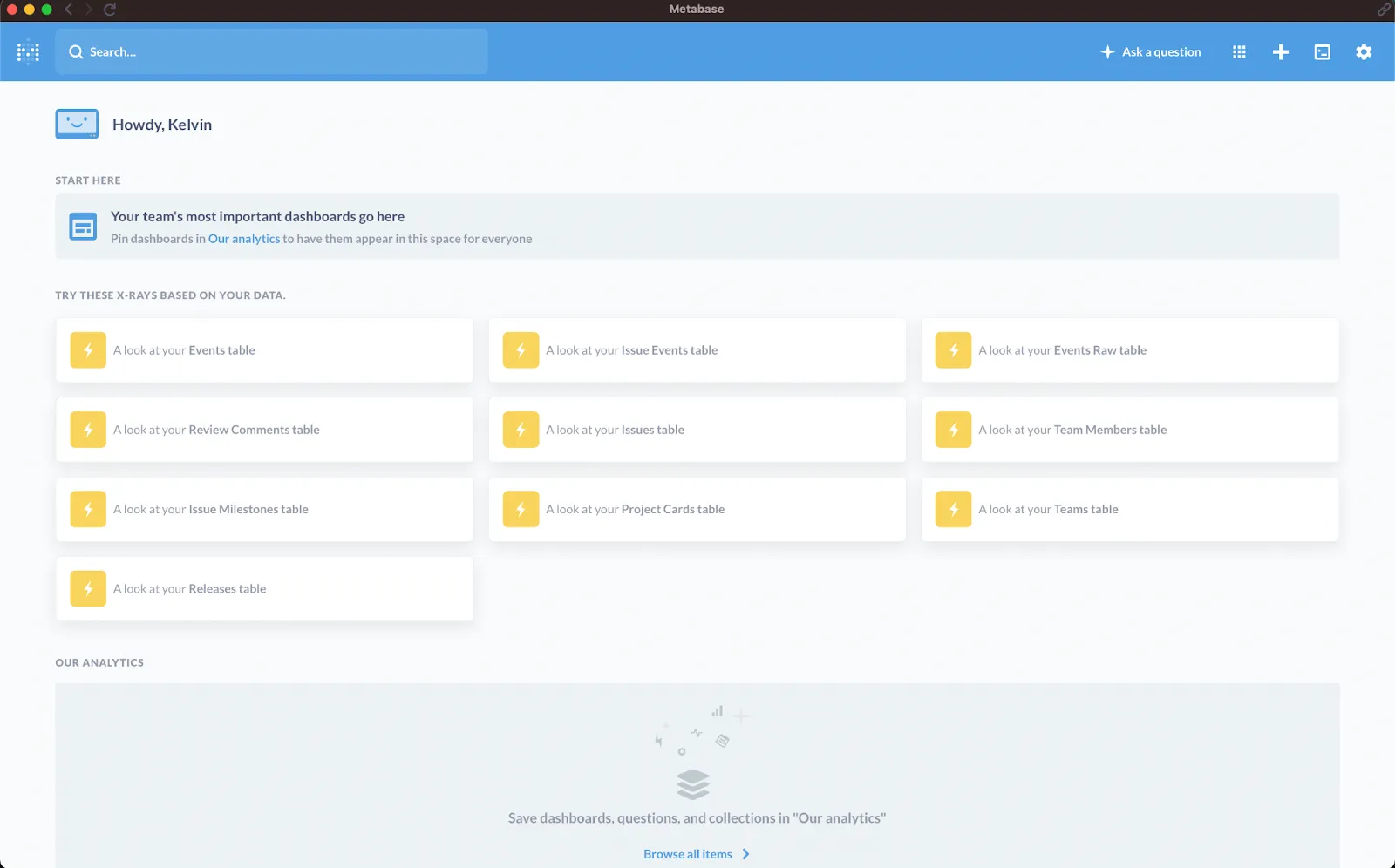1395x868 pixels.
Task: Click lightning icon for Review Comments table
Action: (88, 430)
